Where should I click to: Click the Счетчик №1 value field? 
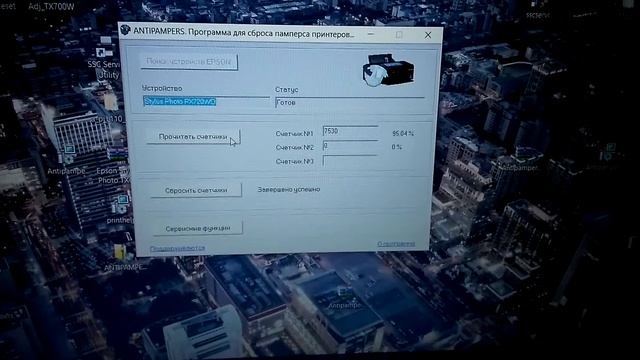point(350,131)
